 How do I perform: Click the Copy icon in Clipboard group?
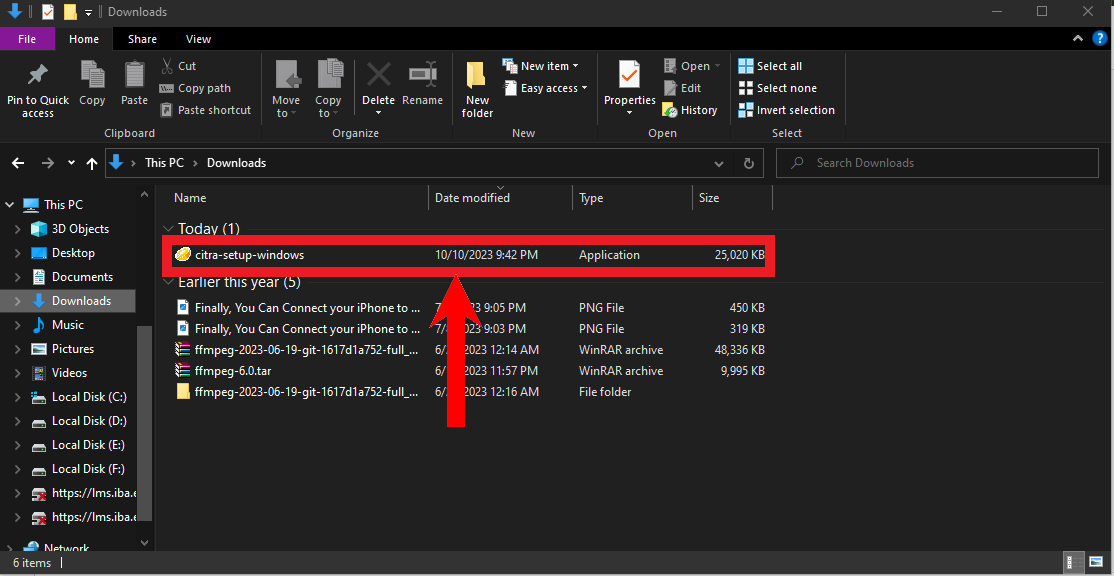tap(92, 83)
